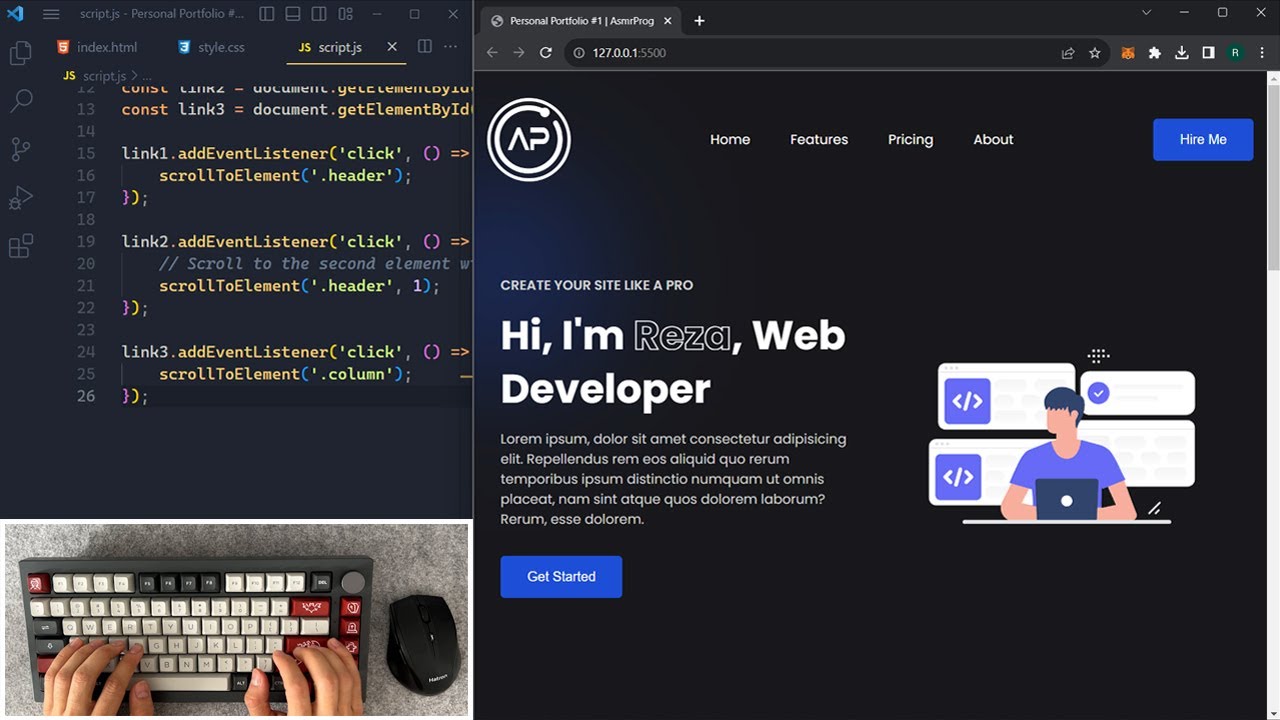Open the Chrome profile avatar R
1280x720 pixels.
[x=1235, y=53]
